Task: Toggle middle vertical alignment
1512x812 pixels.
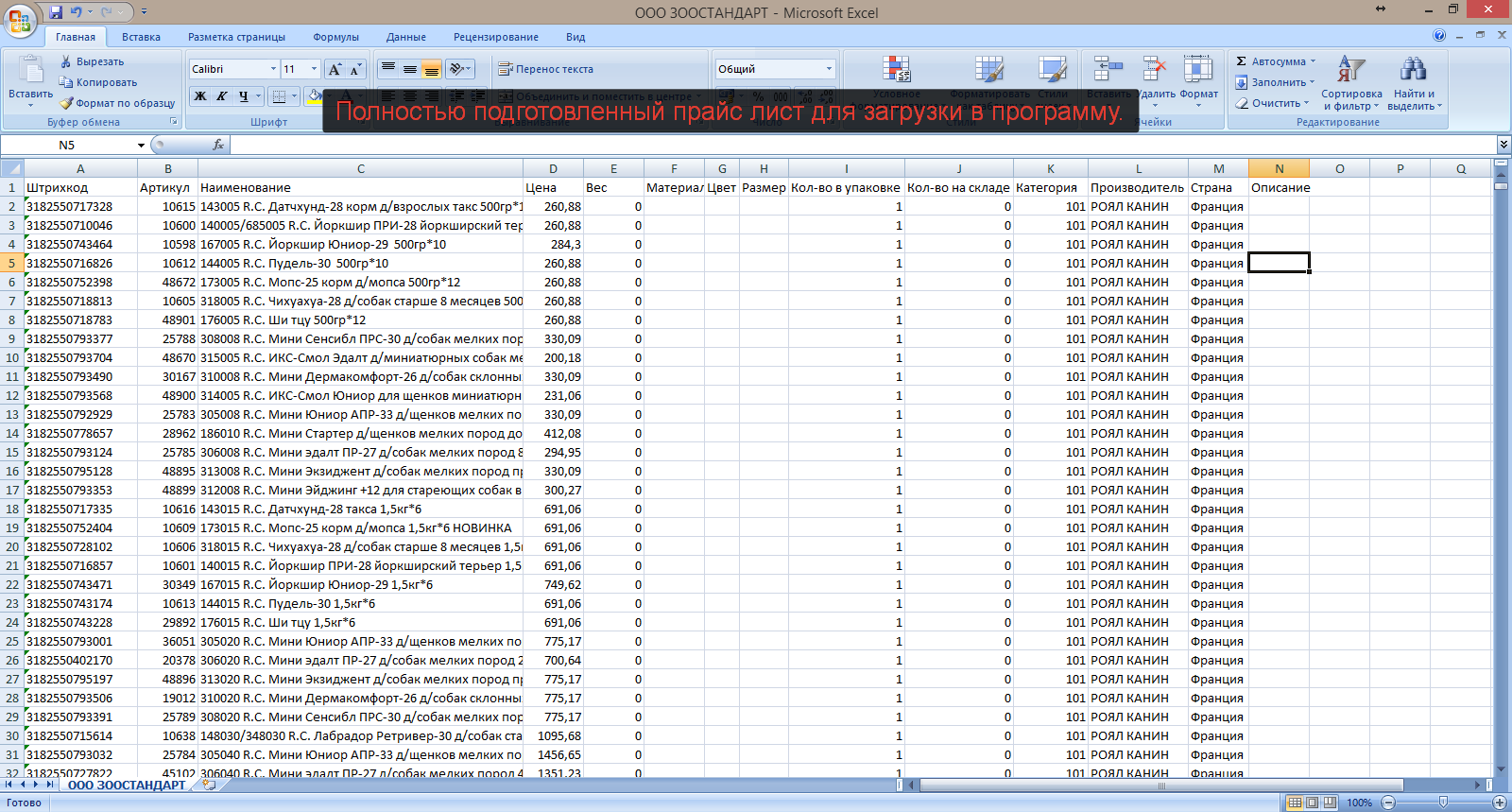Action: coord(410,69)
